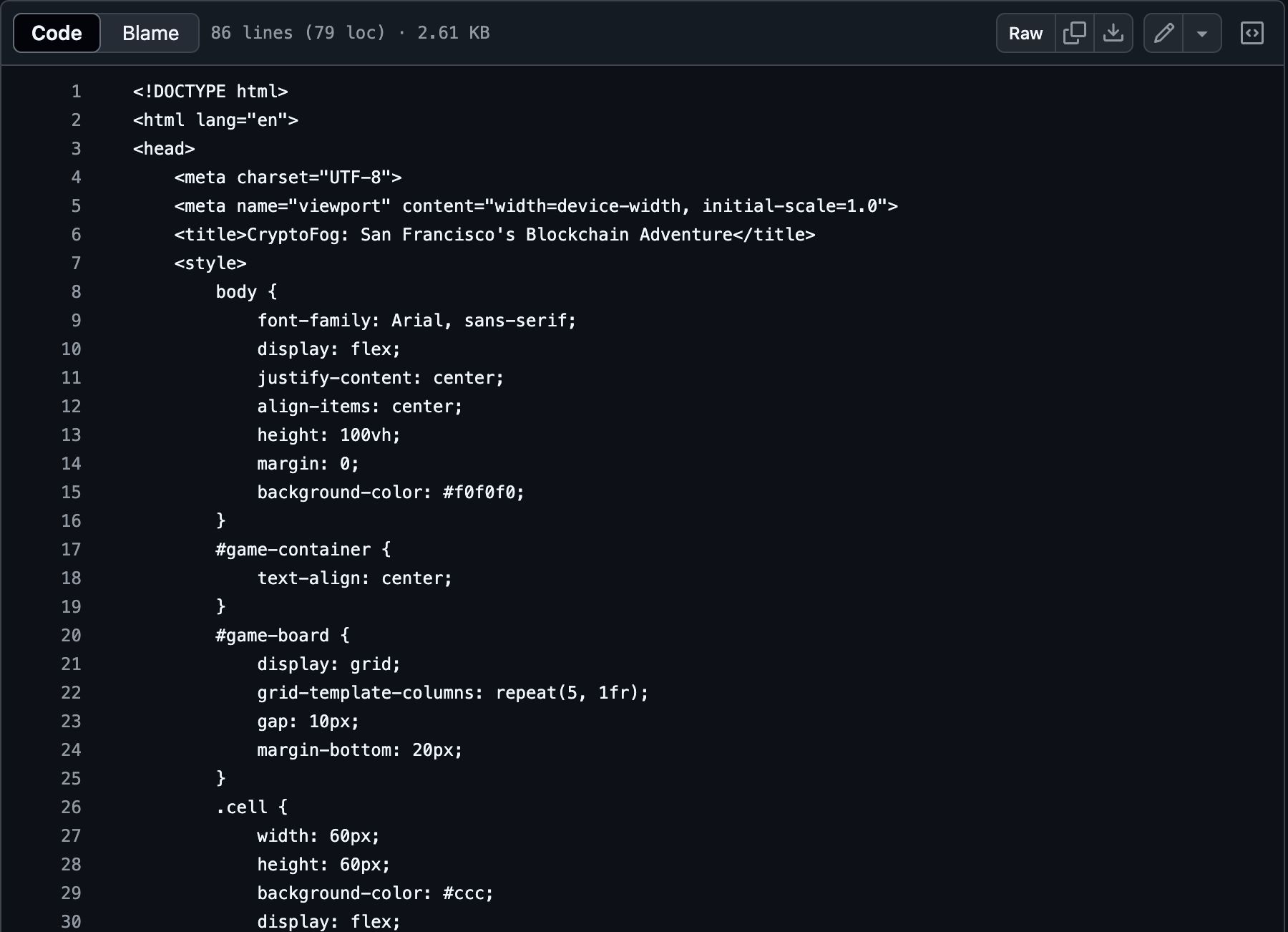Click the height: 100vh line
Viewport: 1288px width, 932px height.
click(x=328, y=435)
